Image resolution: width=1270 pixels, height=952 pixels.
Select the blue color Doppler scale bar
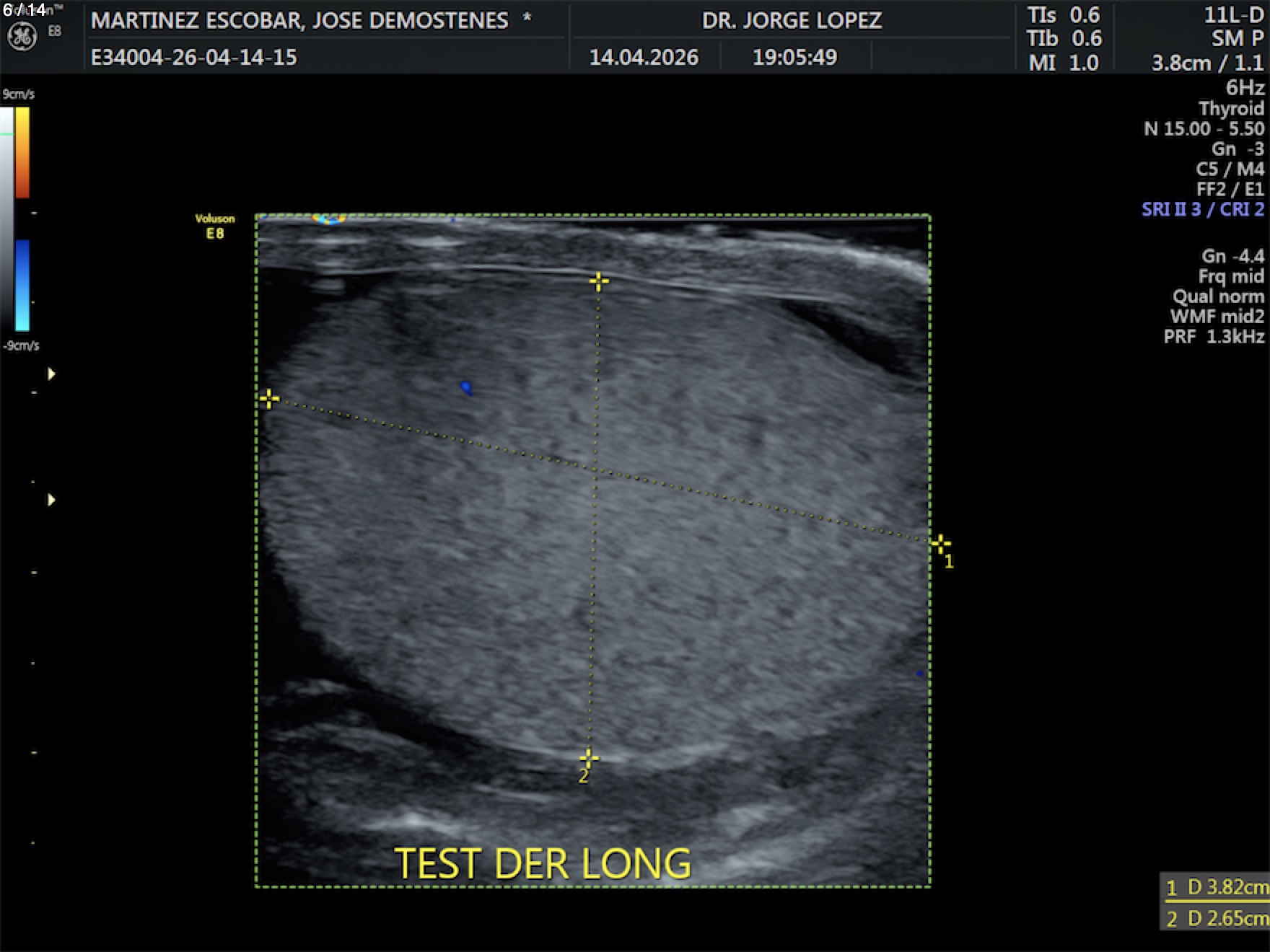click(x=22, y=285)
